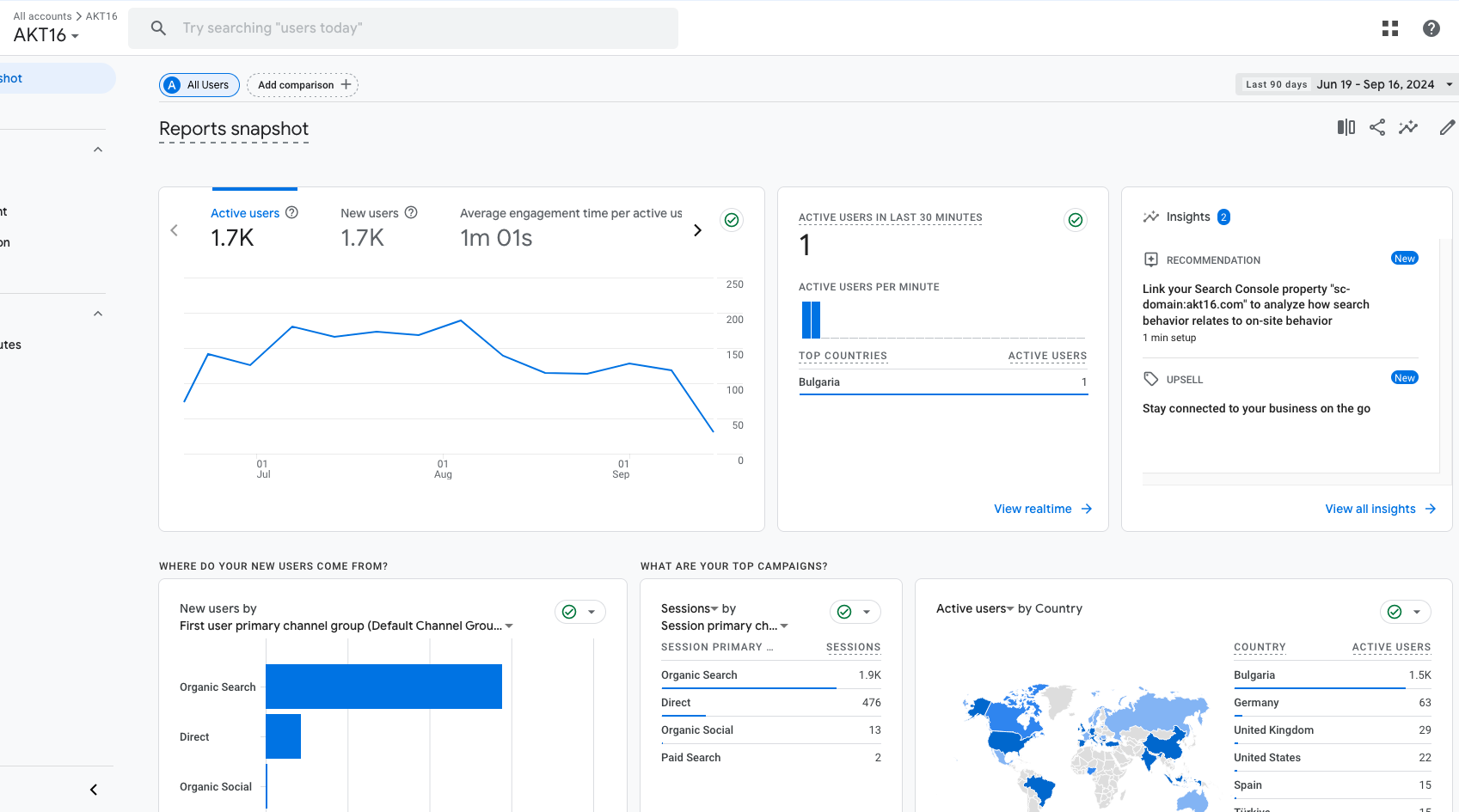Click the arrow beside View all insights
This screenshot has width=1459, height=812.
click(1431, 509)
